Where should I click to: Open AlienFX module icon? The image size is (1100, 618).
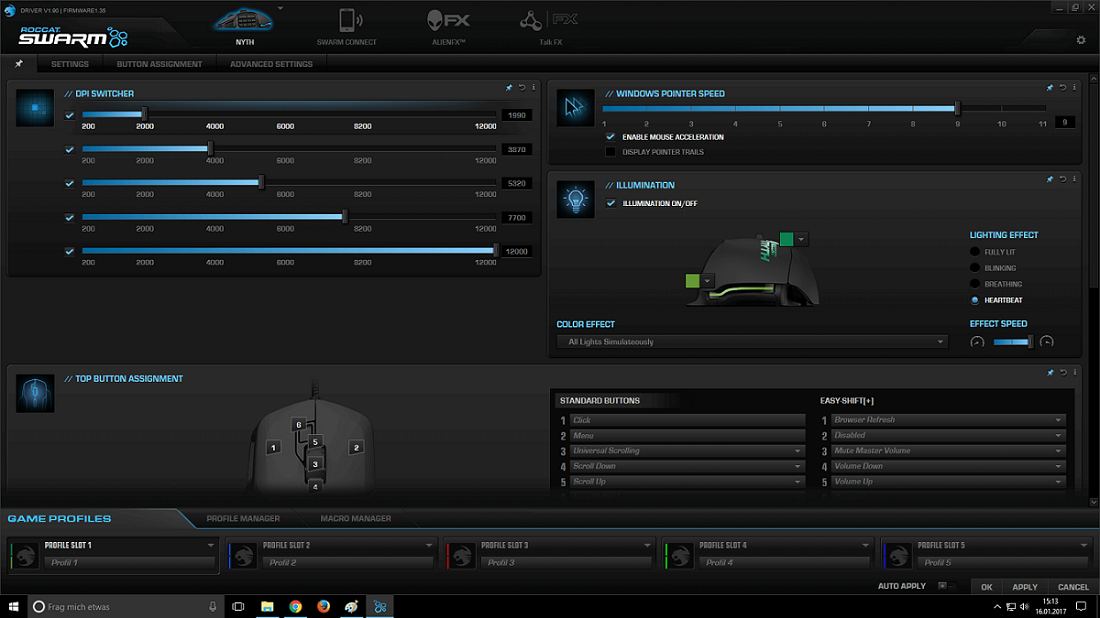tap(448, 20)
